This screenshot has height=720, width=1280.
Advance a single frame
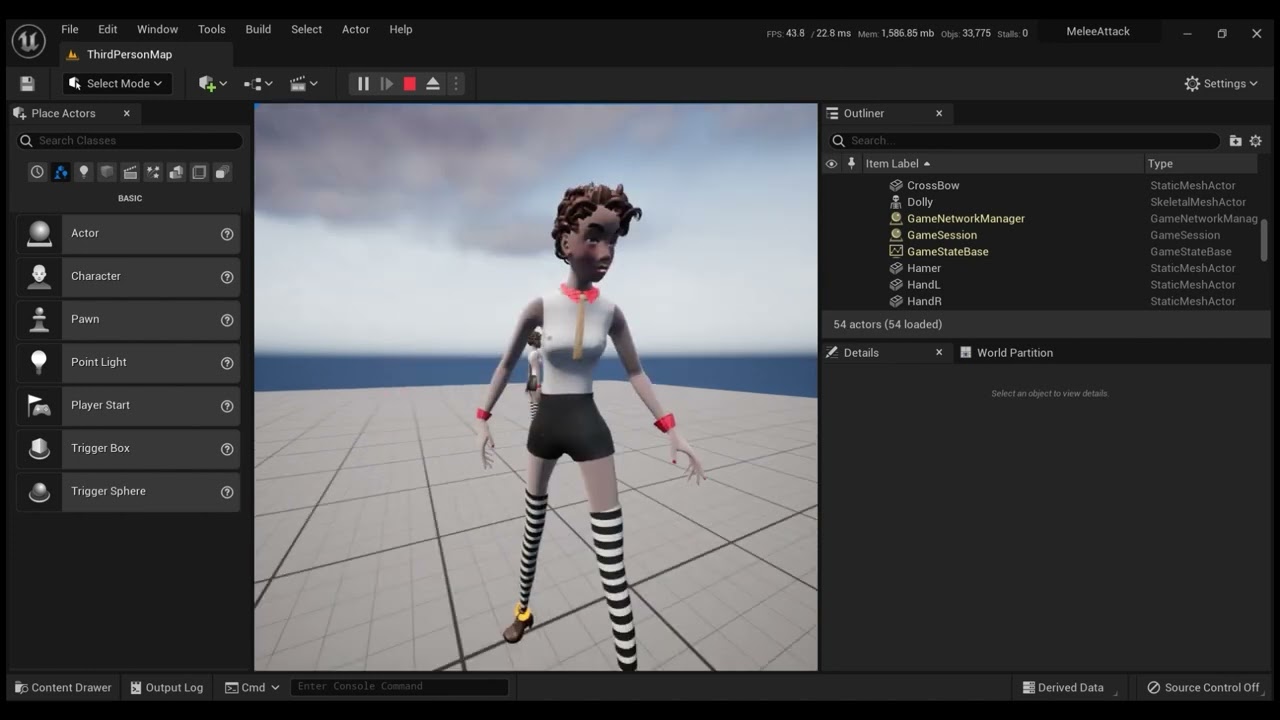(387, 84)
